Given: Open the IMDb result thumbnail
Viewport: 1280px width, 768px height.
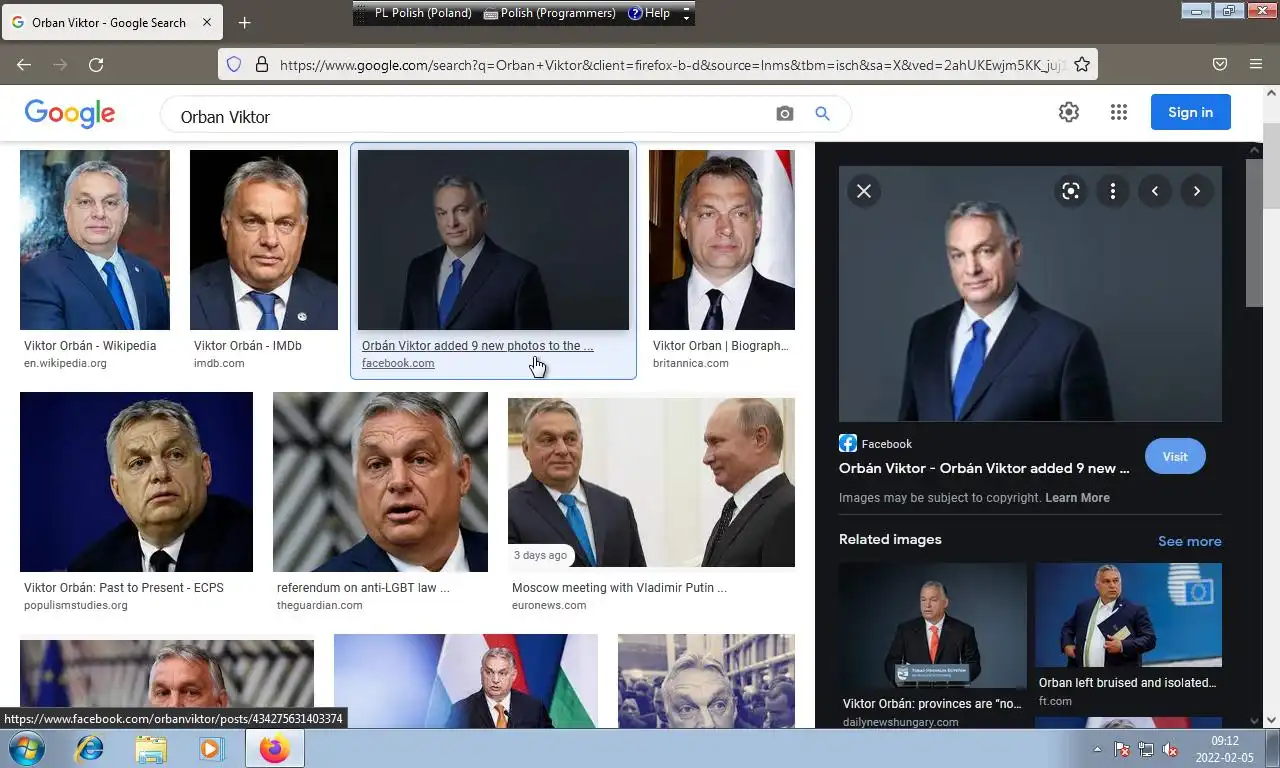Looking at the screenshot, I should (264, 240).
